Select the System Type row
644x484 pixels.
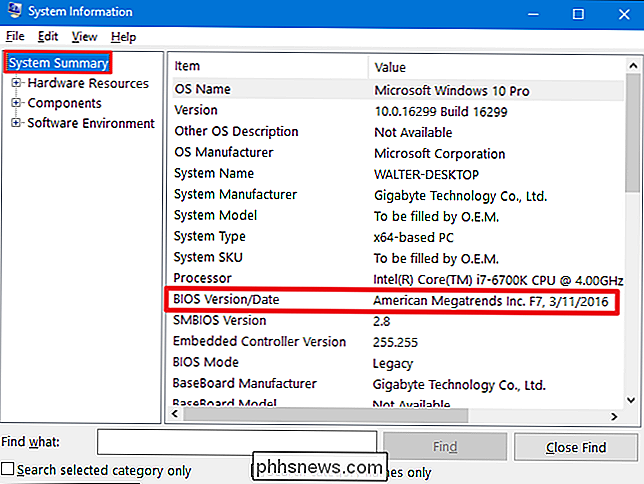tap(398, 237)
